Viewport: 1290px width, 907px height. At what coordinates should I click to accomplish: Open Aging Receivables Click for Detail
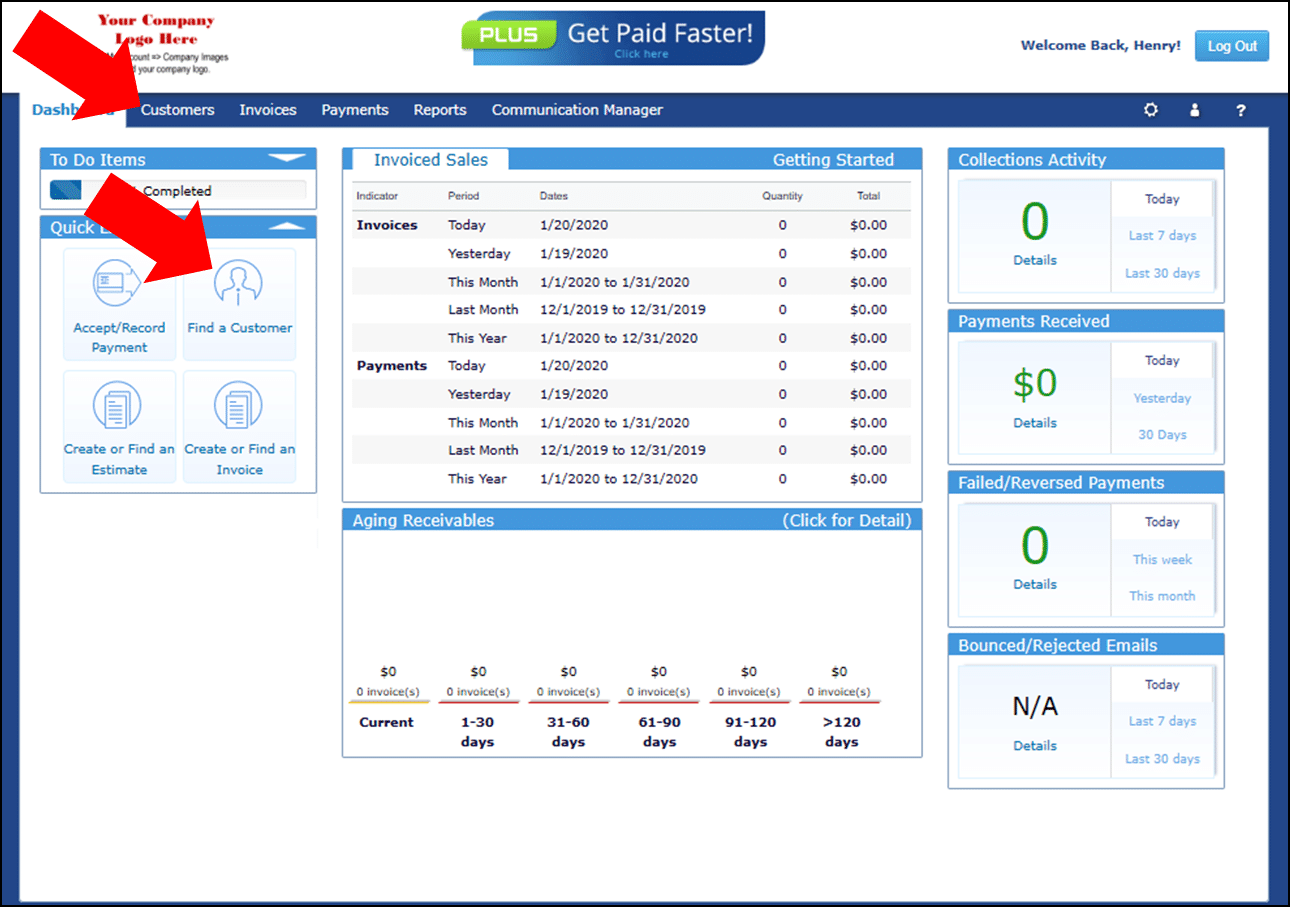(x=846, y=520)
